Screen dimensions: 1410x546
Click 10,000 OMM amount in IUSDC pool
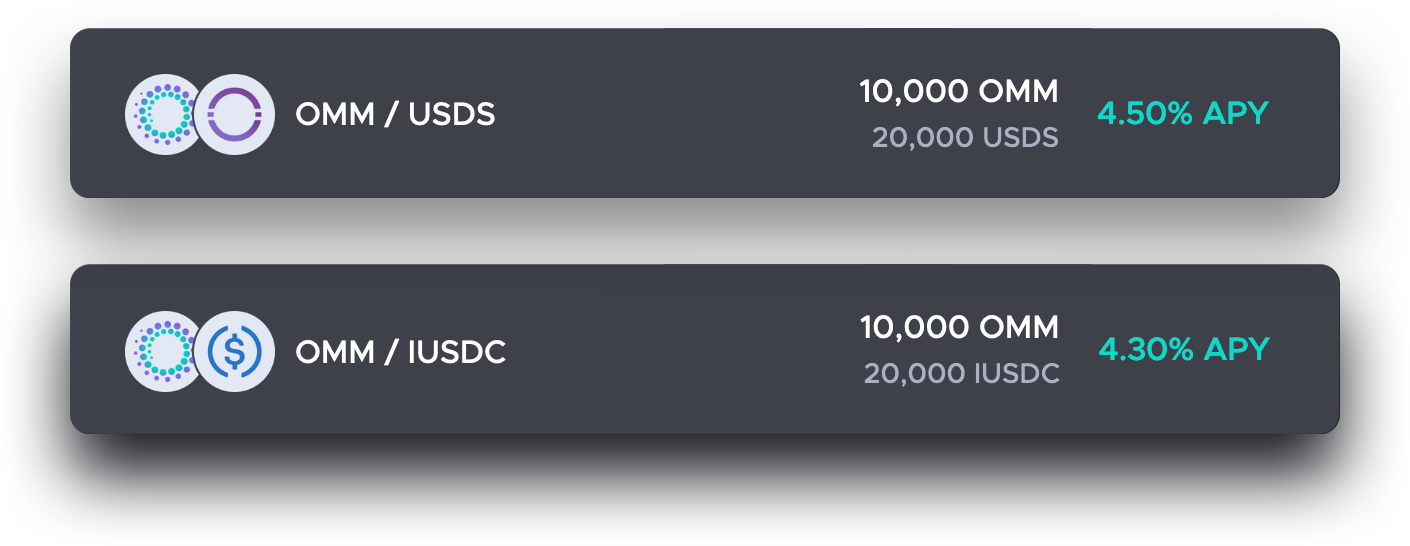pyautogui.click(x=959, y=327)
